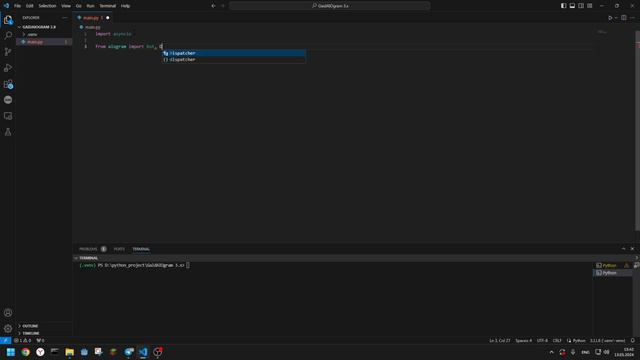
Task: Change the CRLF end-of-line sequence
Action: [557, 340]
